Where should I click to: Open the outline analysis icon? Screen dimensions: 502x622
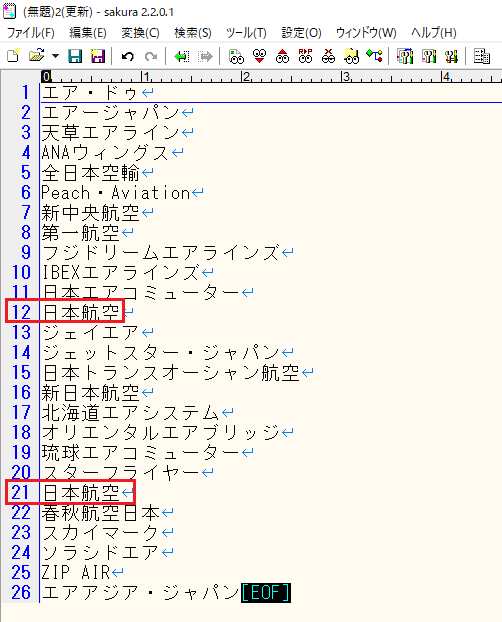point(375,56)
